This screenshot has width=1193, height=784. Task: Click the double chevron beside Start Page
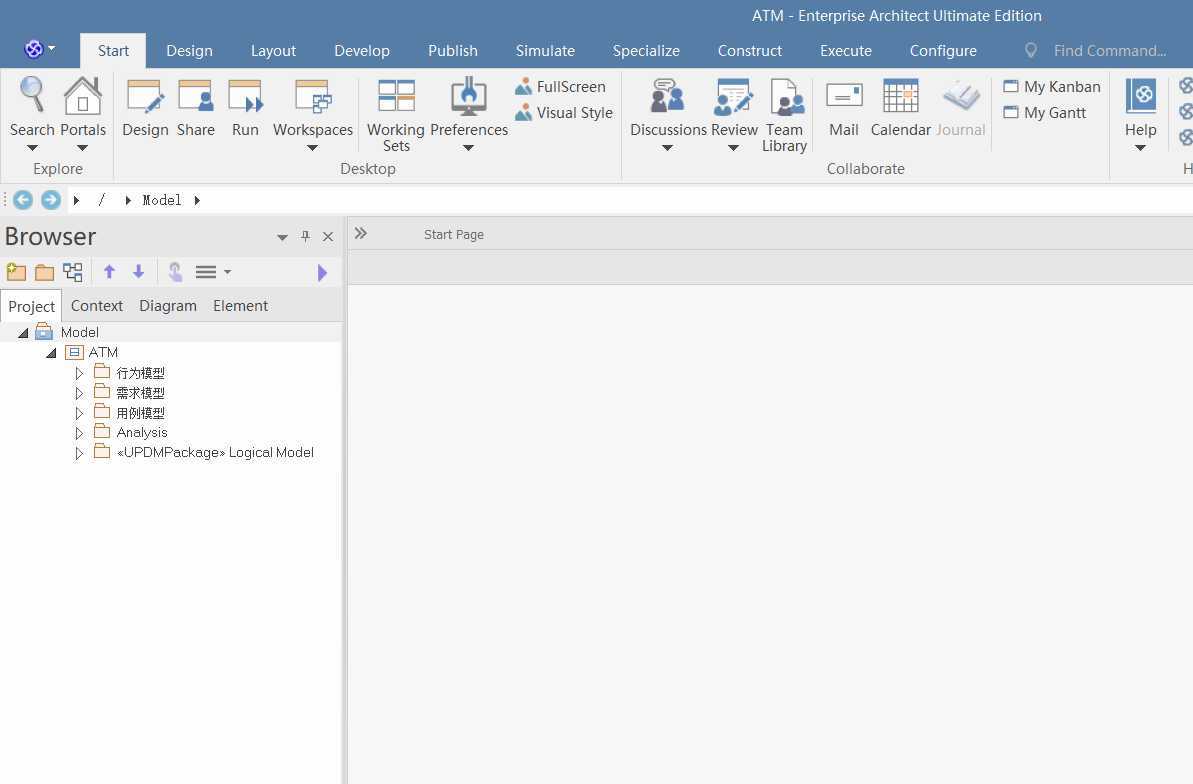361,234
